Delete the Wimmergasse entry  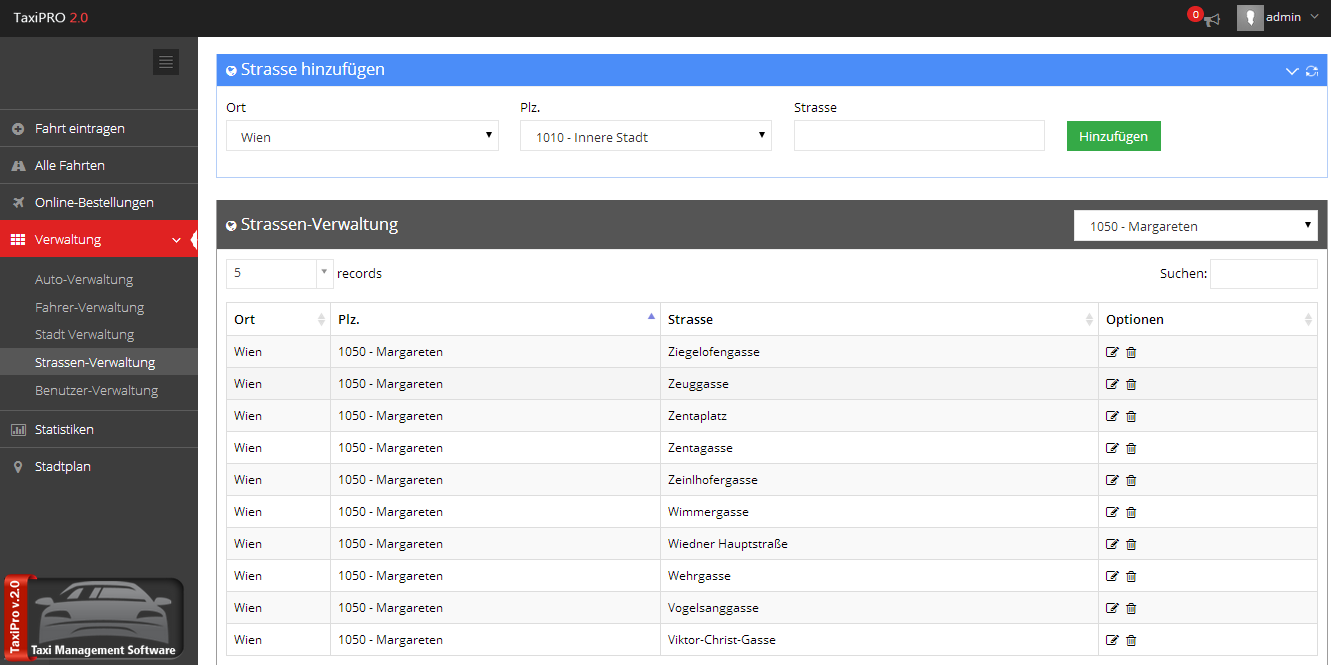1131,512
